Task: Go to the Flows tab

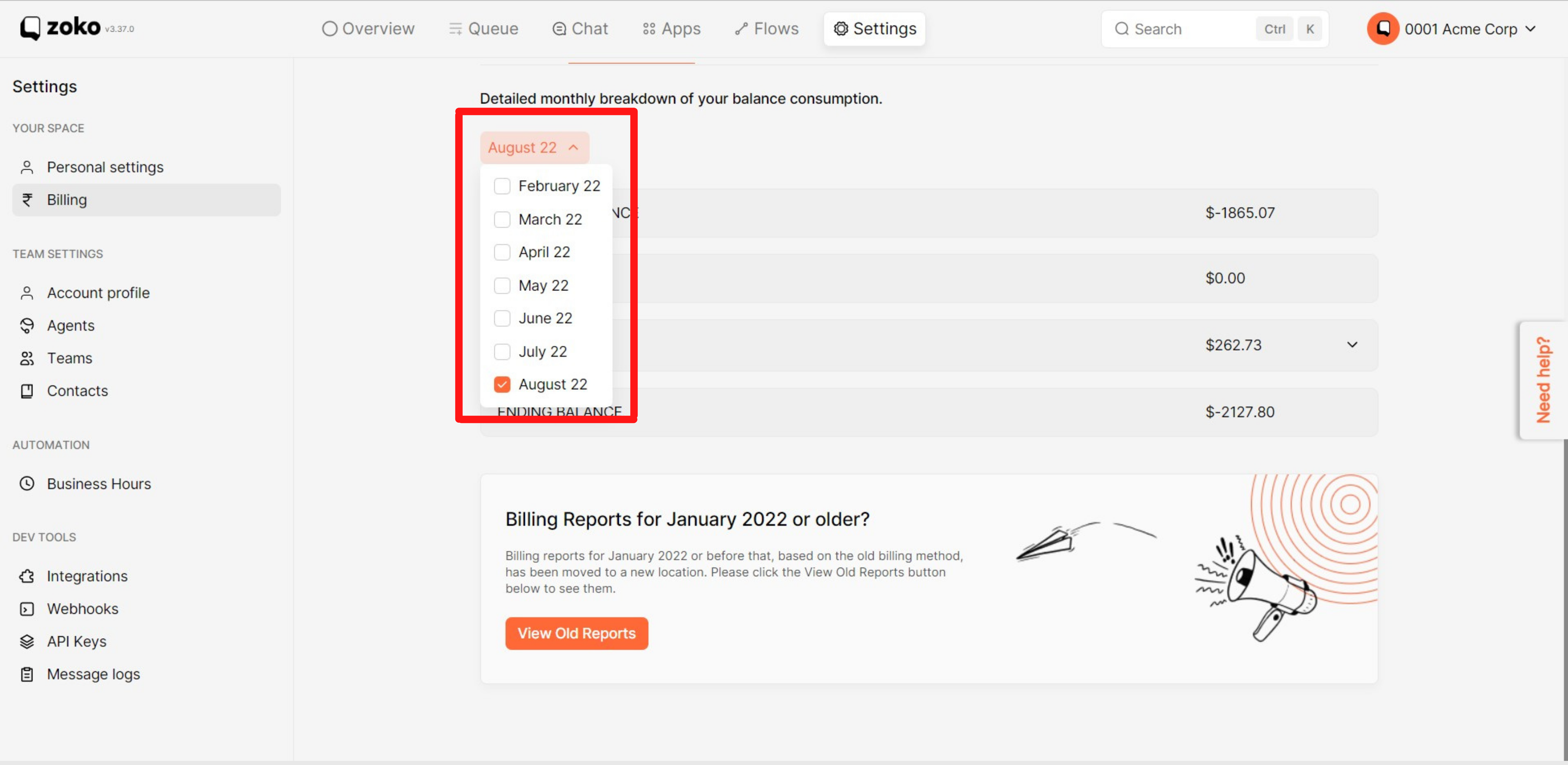Action: click(x=766, y=29)
